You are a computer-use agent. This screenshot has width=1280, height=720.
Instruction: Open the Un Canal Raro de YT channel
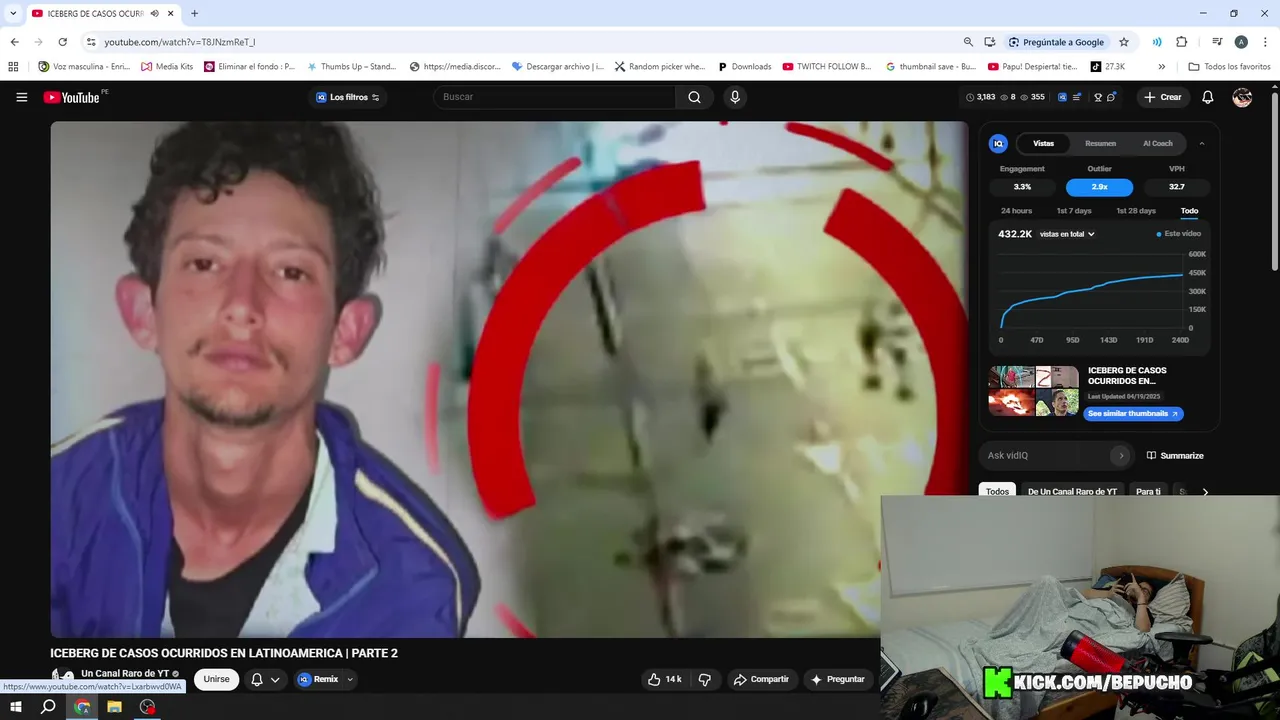point(125,673)
